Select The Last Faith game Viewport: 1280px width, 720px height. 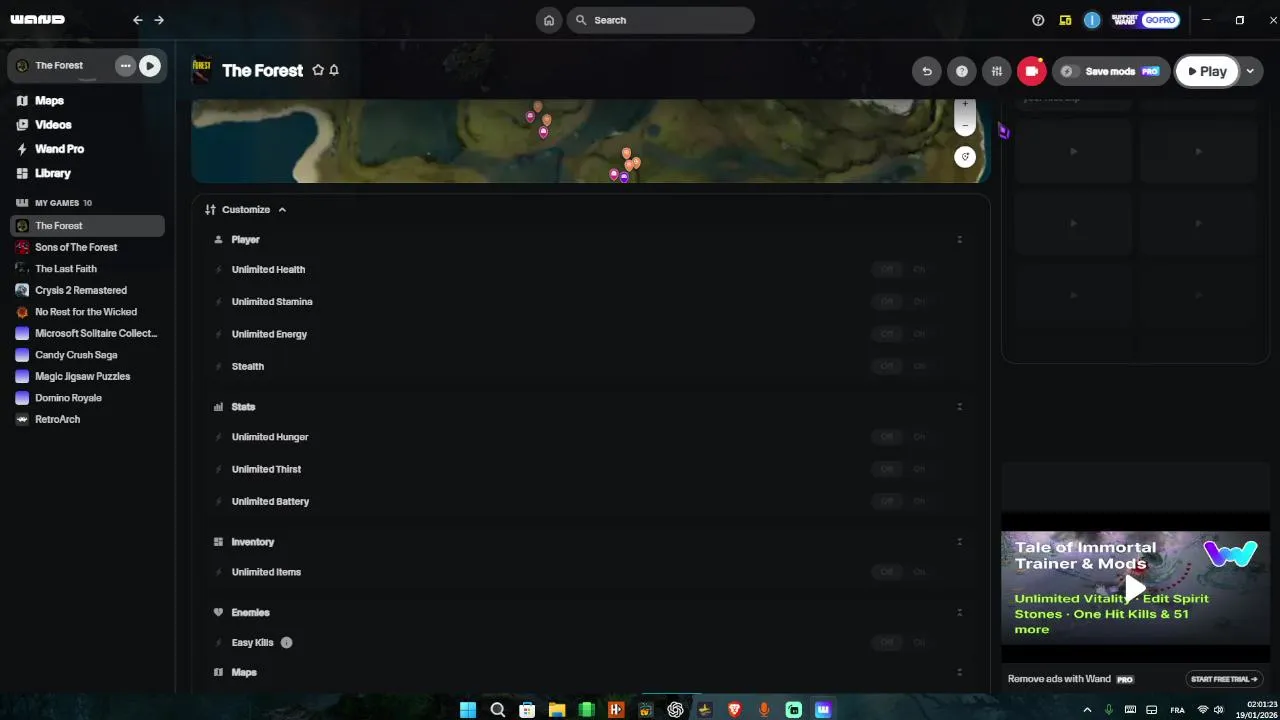pos(87,269)
